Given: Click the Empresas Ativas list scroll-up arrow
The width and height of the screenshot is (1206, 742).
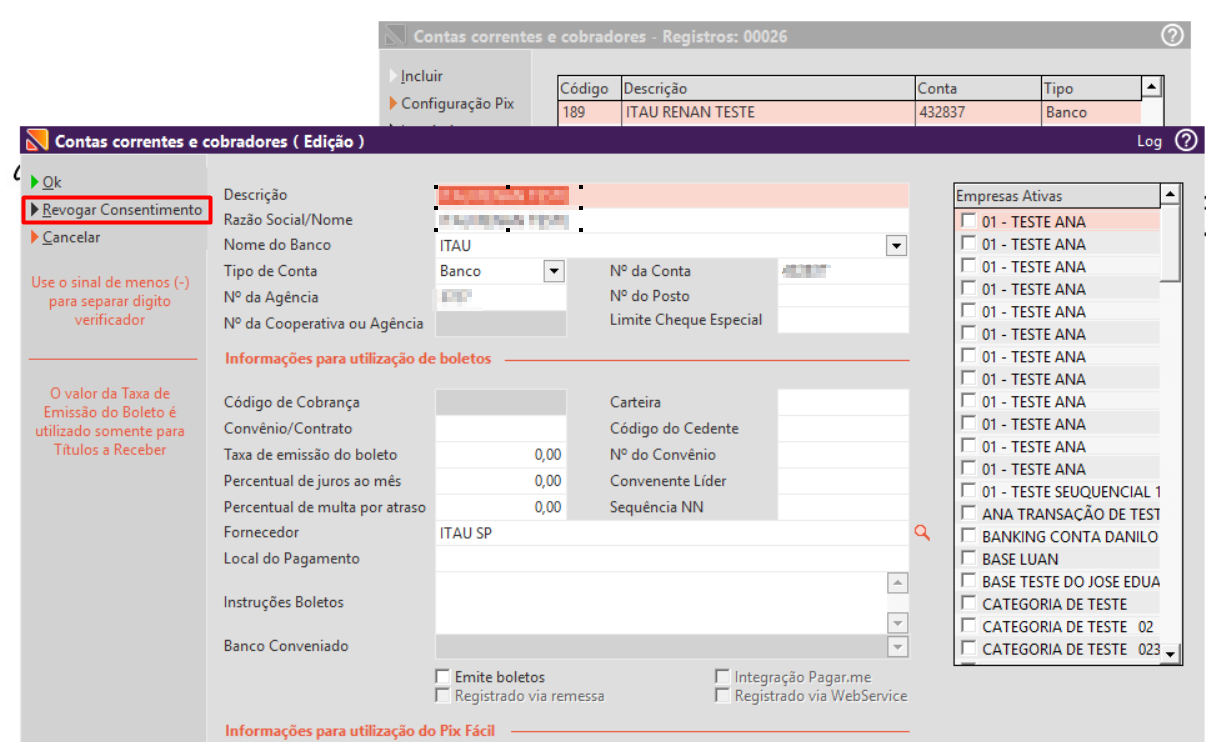Looking at the screenshot, I should (1170, 195).
